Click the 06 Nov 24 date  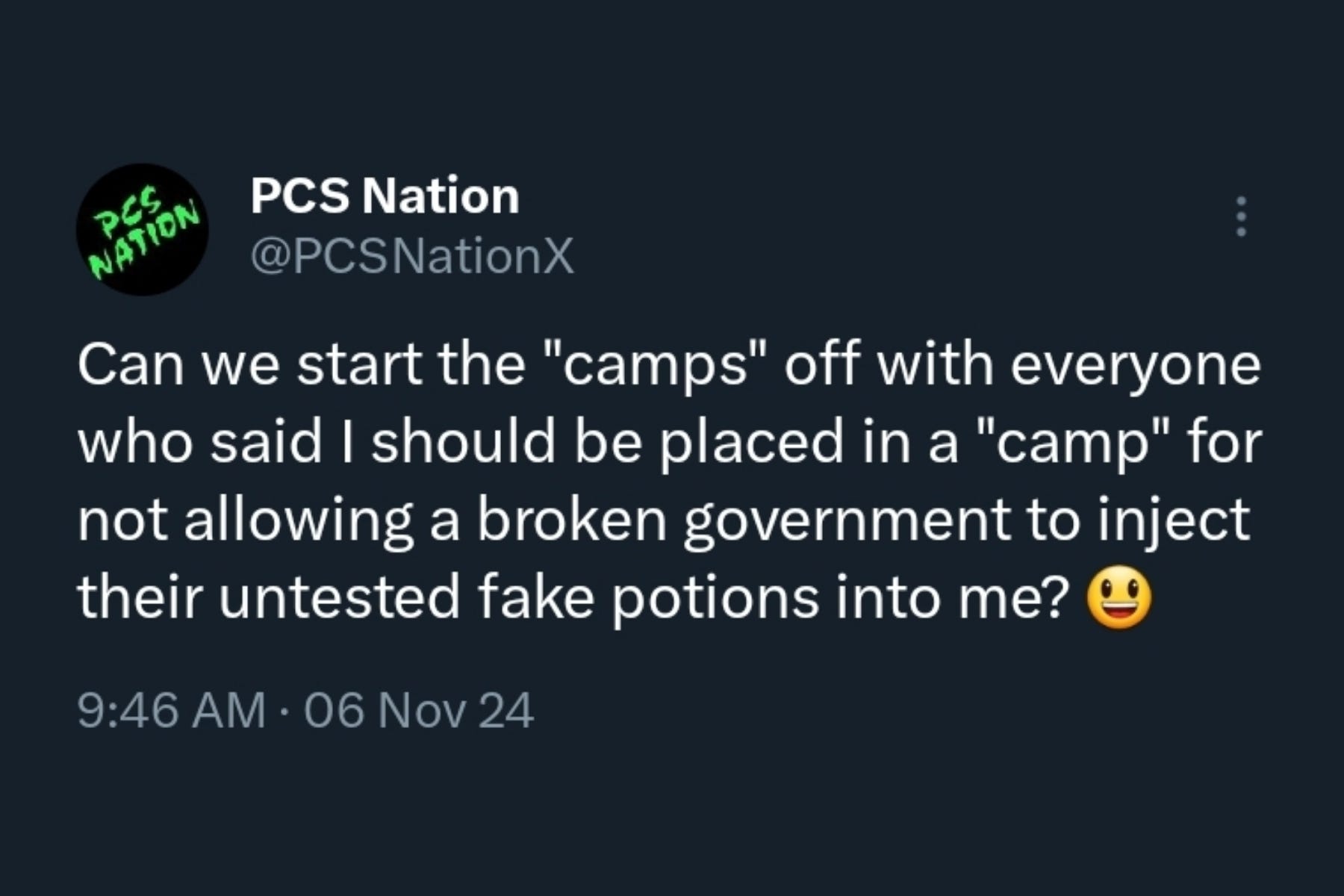pyautogui.click(x=419, y=709)
